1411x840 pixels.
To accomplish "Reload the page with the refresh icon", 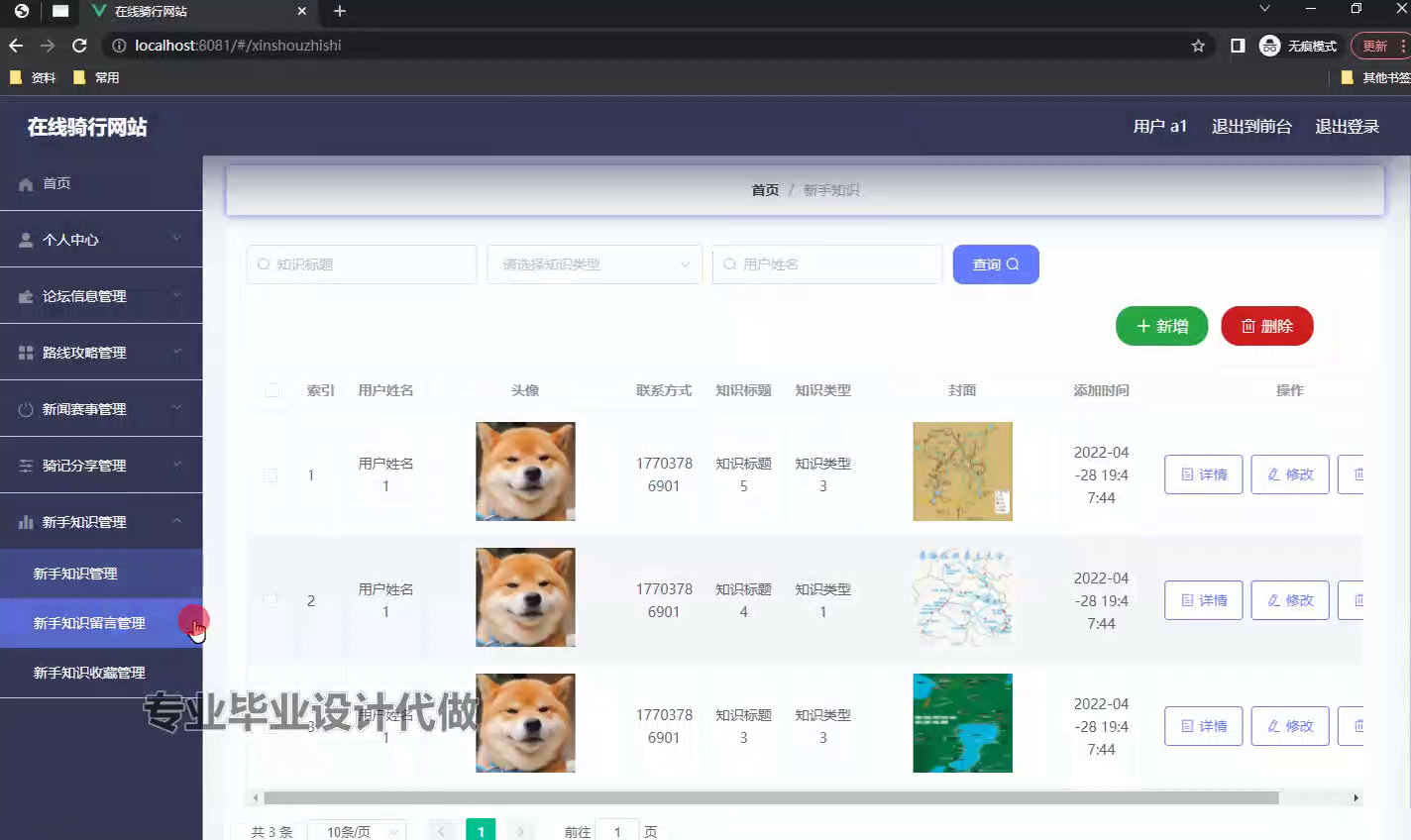I will [x=79, y=46].
